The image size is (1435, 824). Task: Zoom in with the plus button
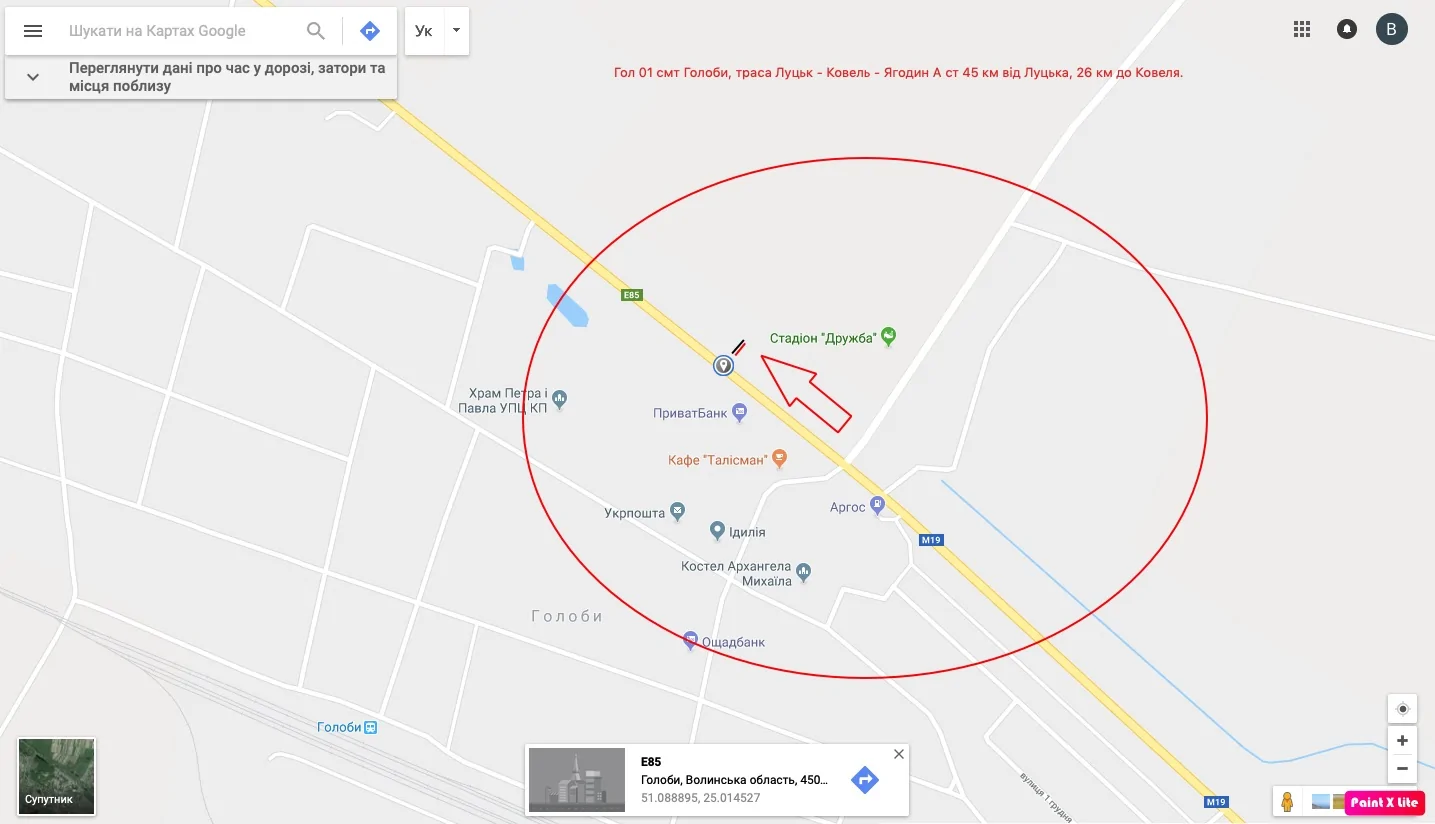[1402, 741]
